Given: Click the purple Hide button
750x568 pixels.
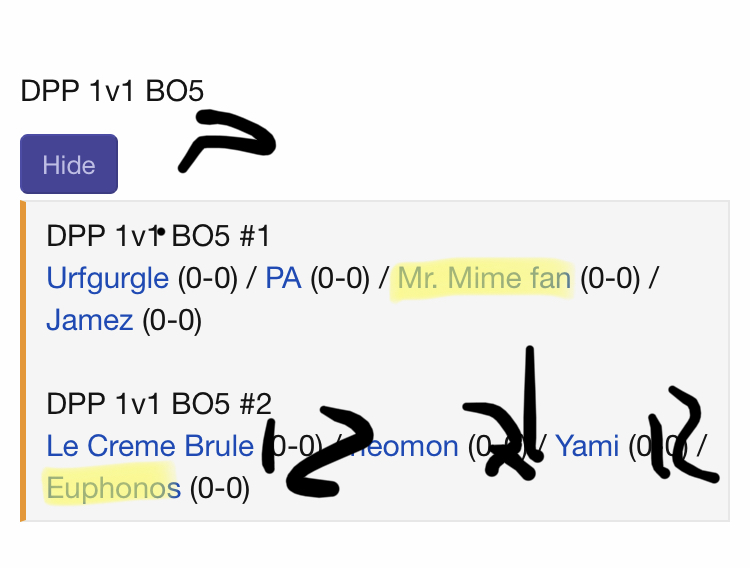Looking at the screenshot, I should pos(69,164).
